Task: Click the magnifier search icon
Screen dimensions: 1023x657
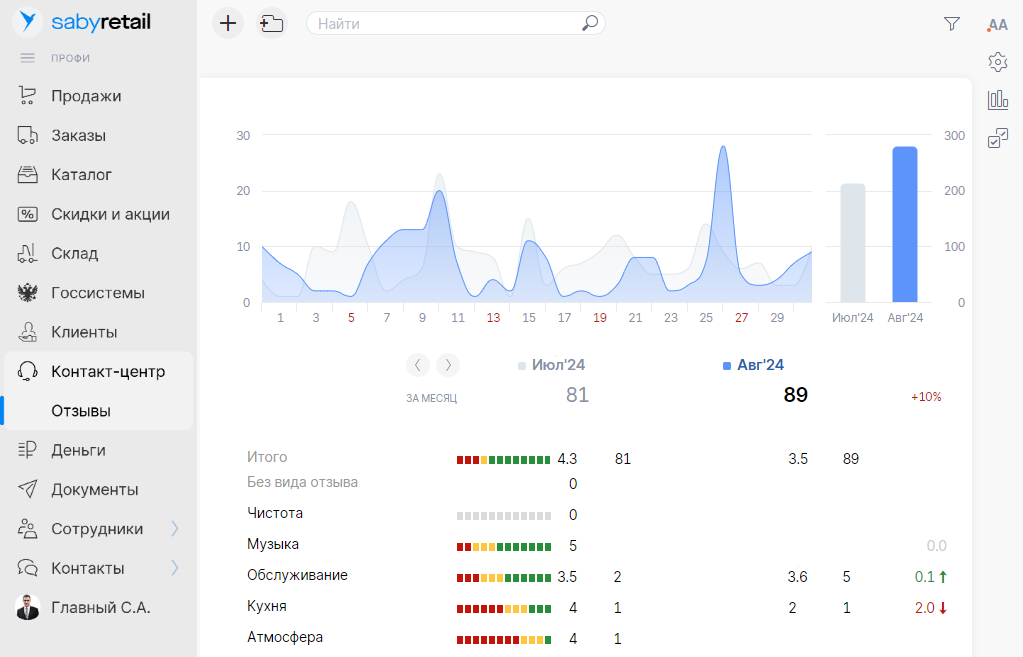Action: tap(590, 23)
